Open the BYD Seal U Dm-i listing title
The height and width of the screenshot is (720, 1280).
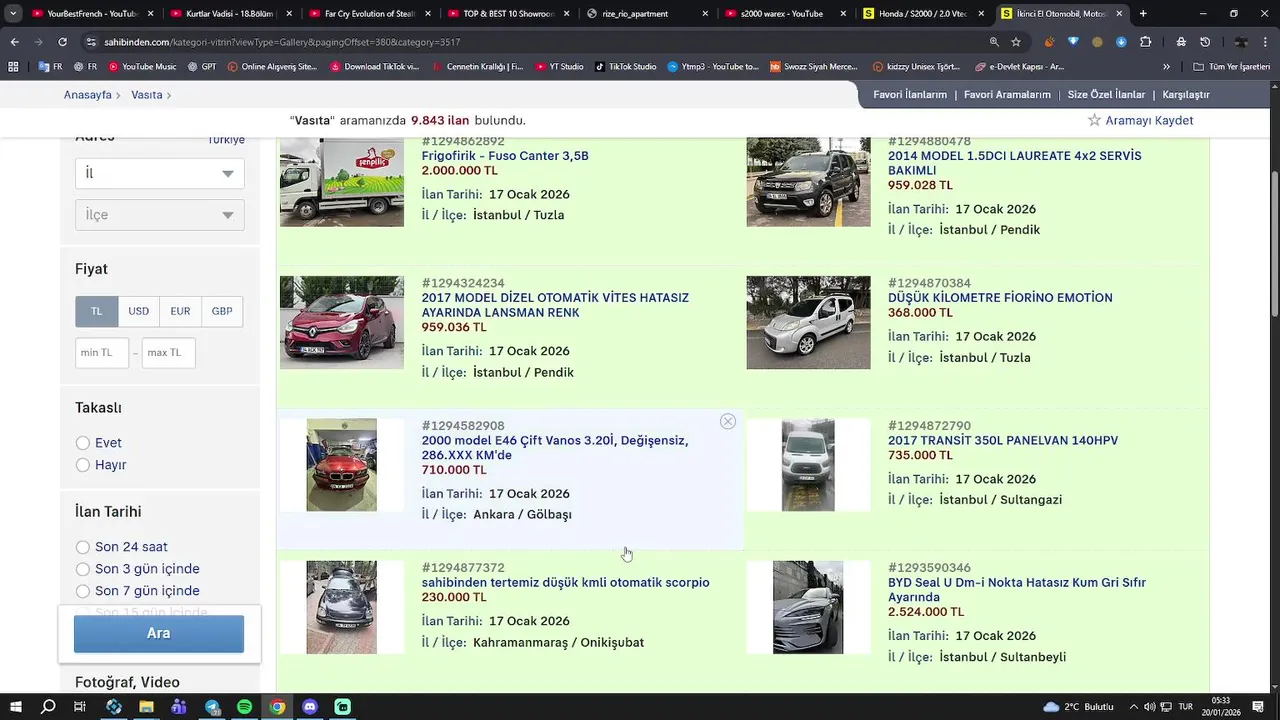[1017, 590]
